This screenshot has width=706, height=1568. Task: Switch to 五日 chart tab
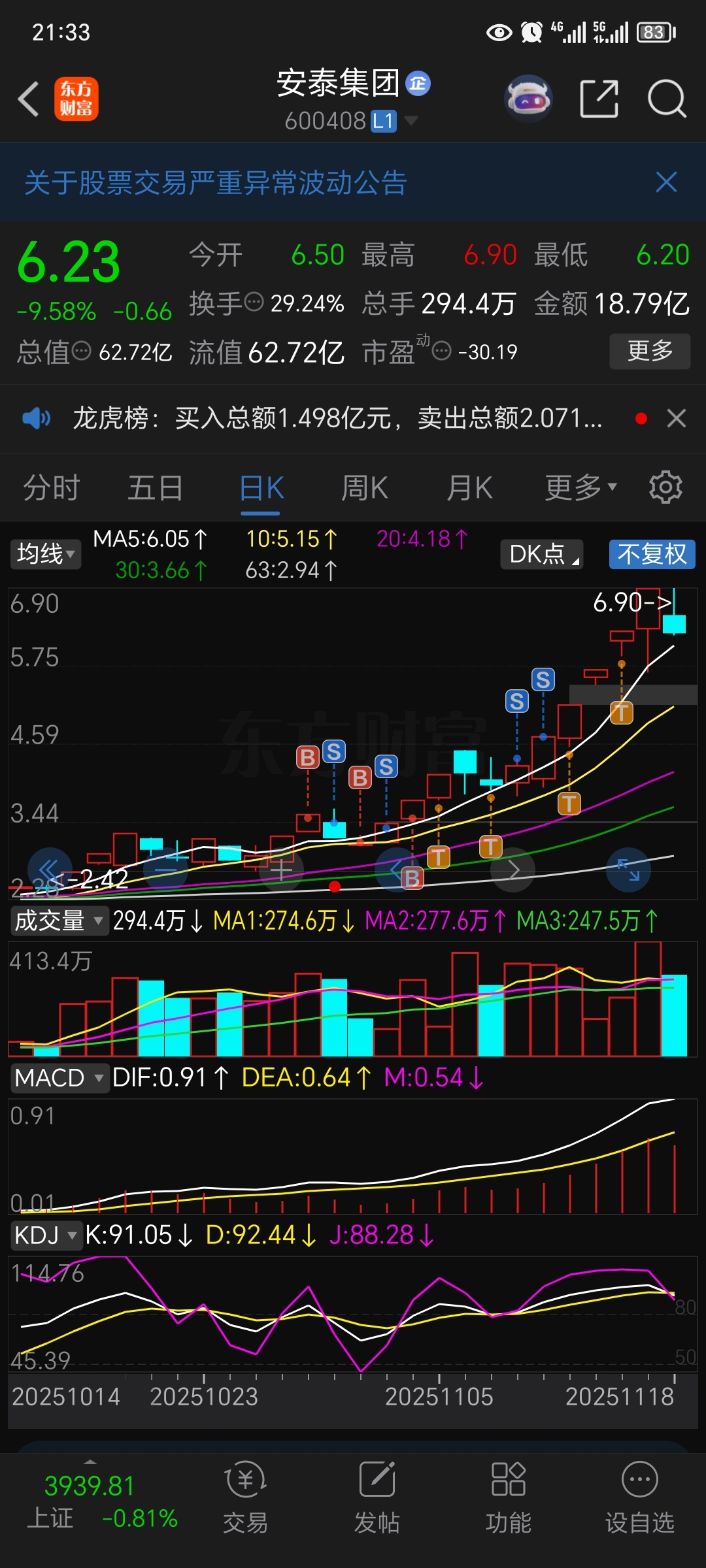[x=155, y=488]
